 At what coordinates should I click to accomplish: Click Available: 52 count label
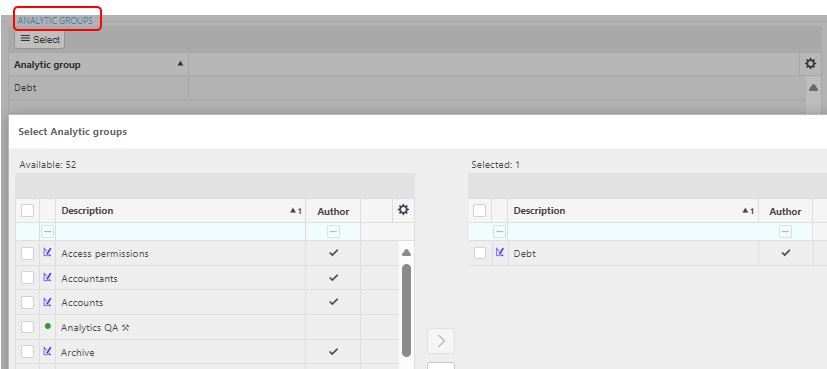point(48,164)
